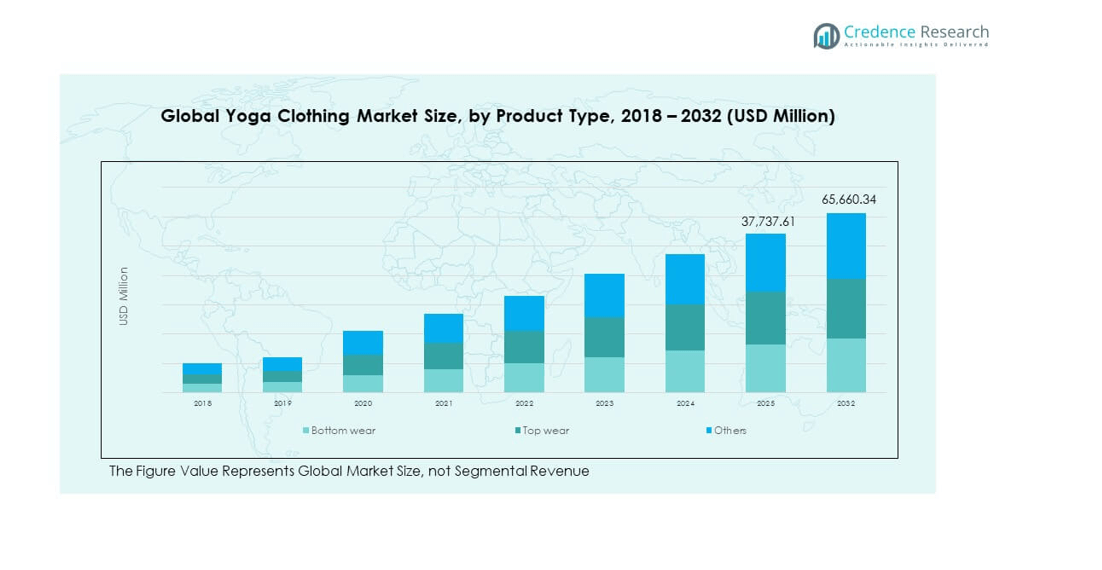Select the Bottom wear legend label
The height and width of the screenshot is (570, 1102).
[x=343, y=431]
